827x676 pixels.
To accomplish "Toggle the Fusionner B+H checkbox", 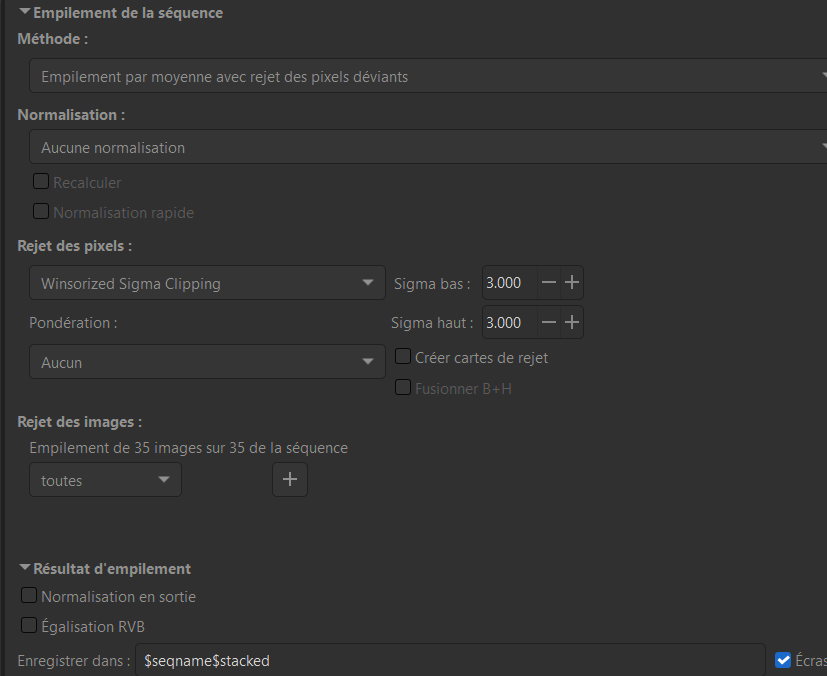I will point(403,387).
